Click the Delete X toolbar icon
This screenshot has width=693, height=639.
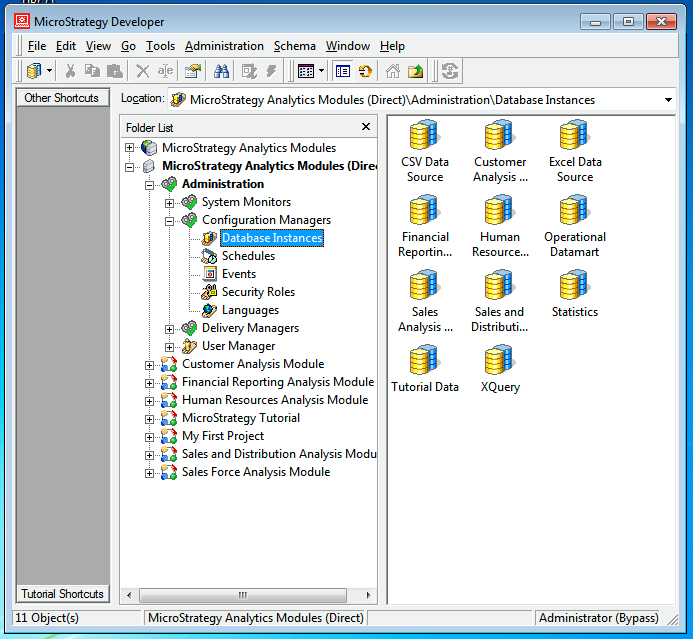tap(143, 71)
